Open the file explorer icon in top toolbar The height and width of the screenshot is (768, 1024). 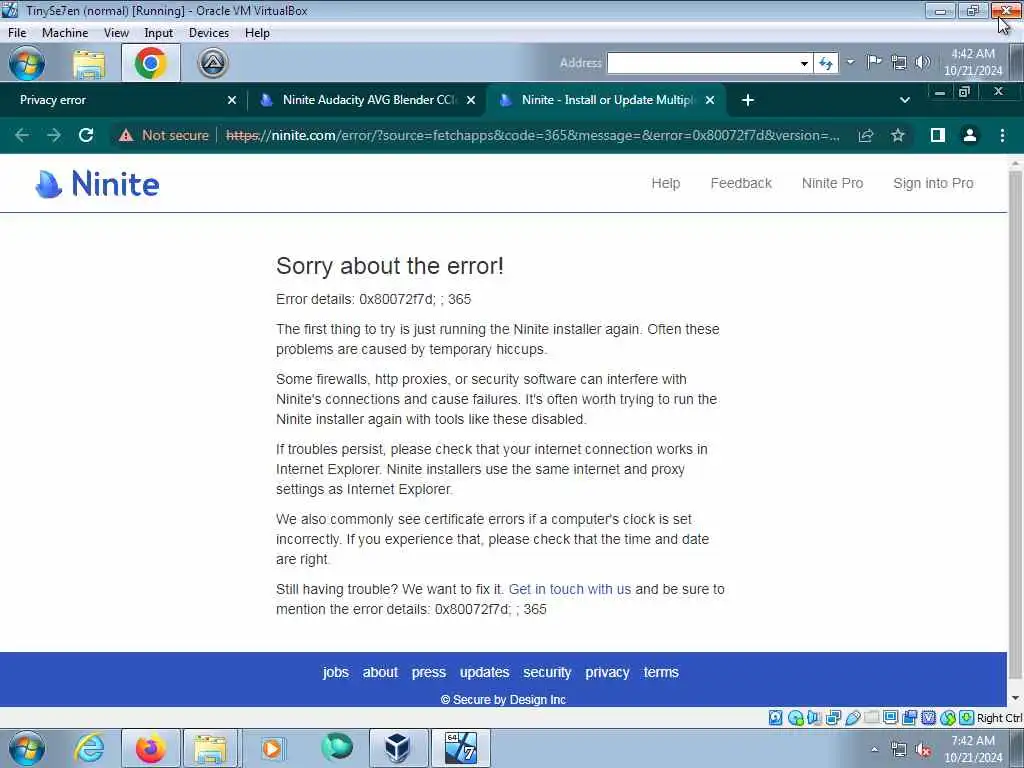pos(89,63)
